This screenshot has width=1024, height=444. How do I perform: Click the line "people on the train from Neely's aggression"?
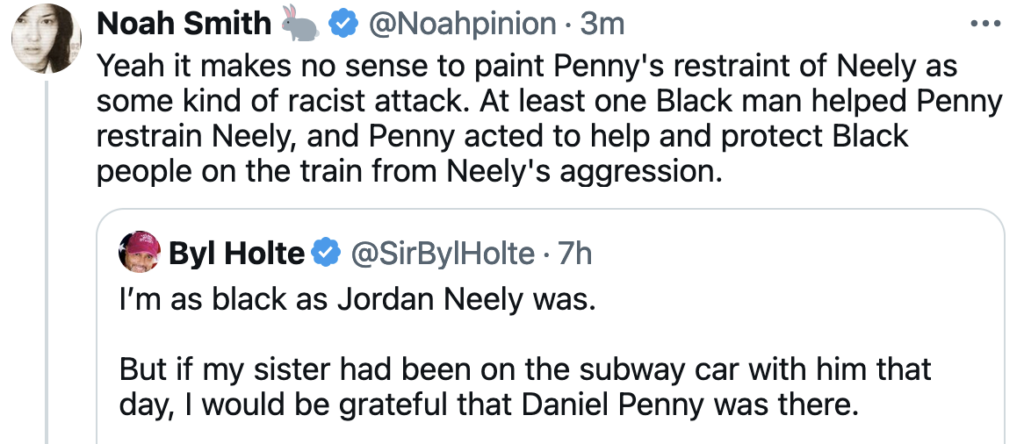point(408,169)
